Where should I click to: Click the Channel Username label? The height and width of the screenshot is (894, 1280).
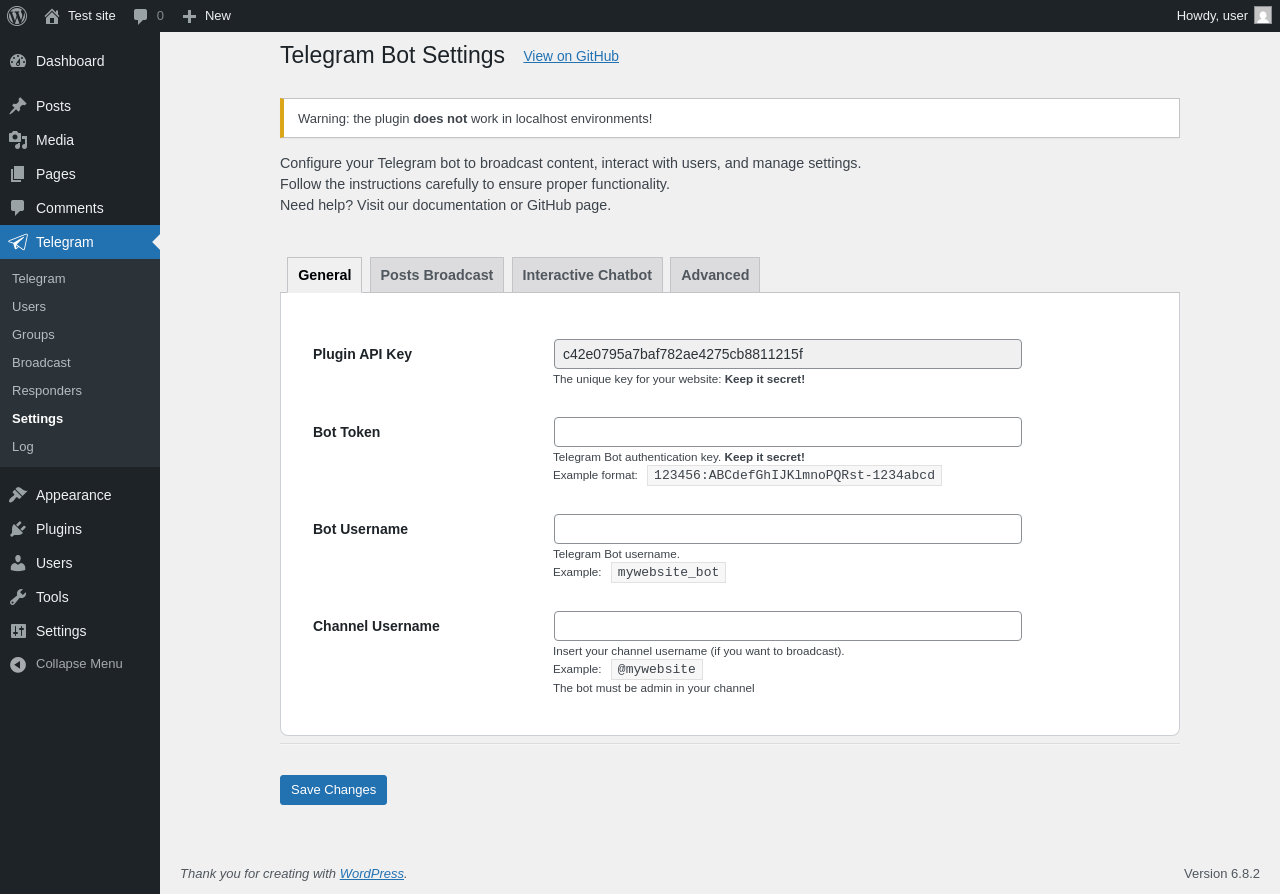(376, 626)
